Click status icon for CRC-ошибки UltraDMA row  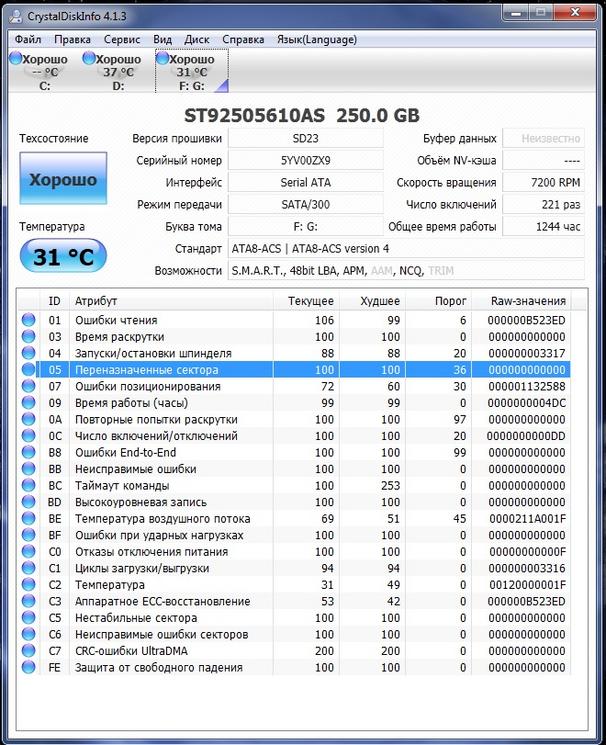pos(29,651)
